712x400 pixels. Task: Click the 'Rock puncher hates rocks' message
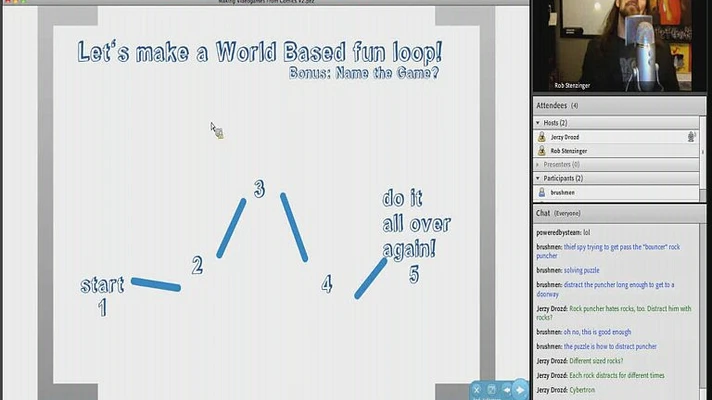coord(613,313)
